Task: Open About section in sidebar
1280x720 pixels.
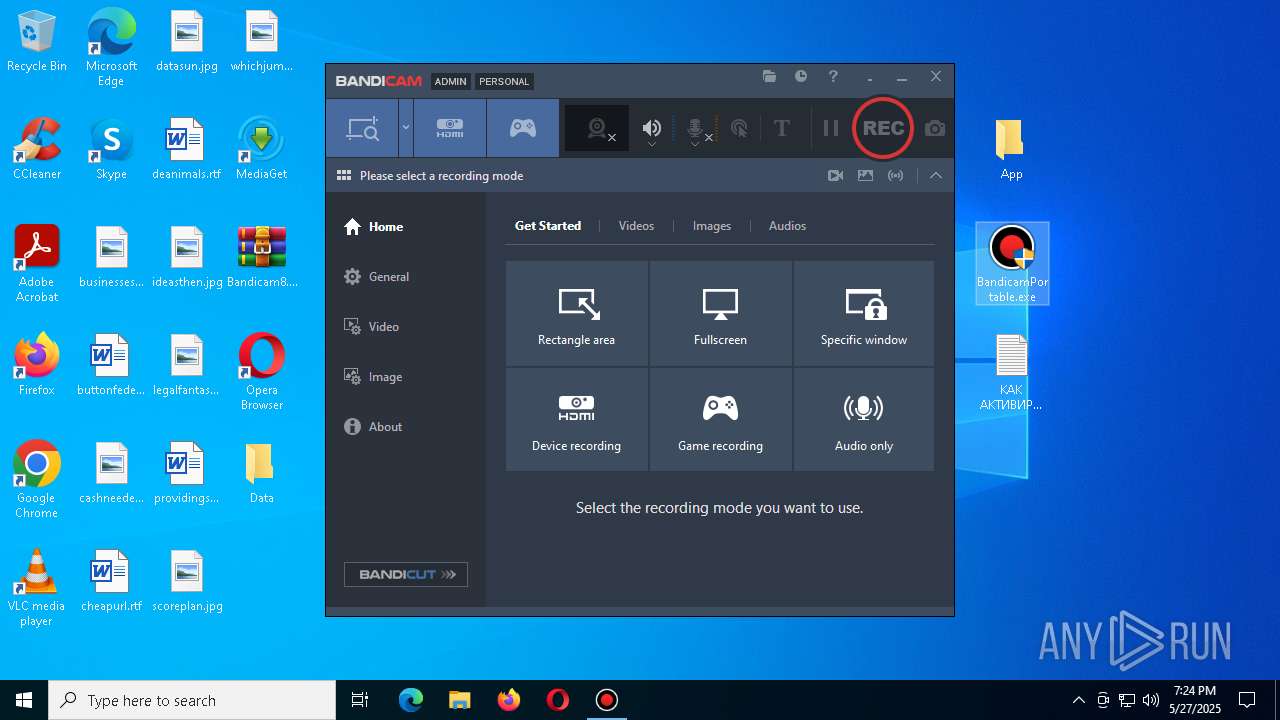Action: point(373,427)
